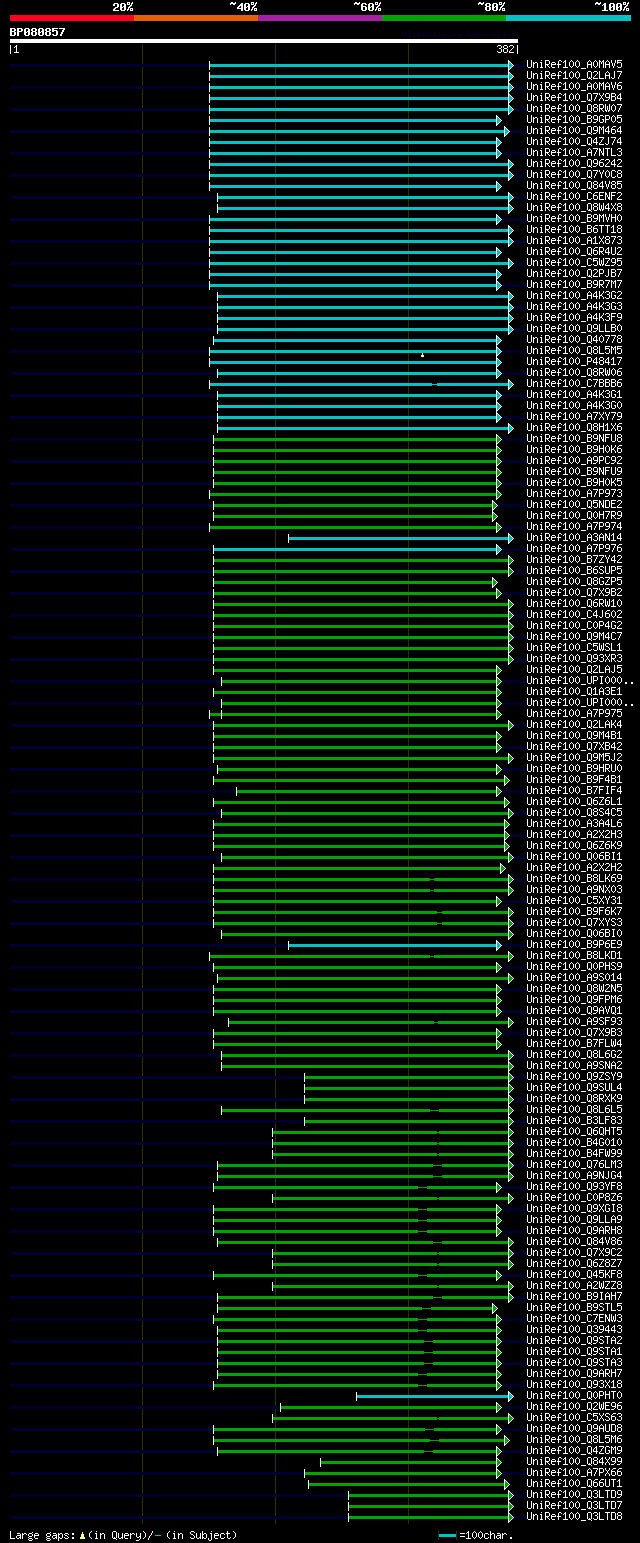Click subject label UniRef100_A7NTL3
This screenshot has height=1543, width=640.
(x=574, y=152)
